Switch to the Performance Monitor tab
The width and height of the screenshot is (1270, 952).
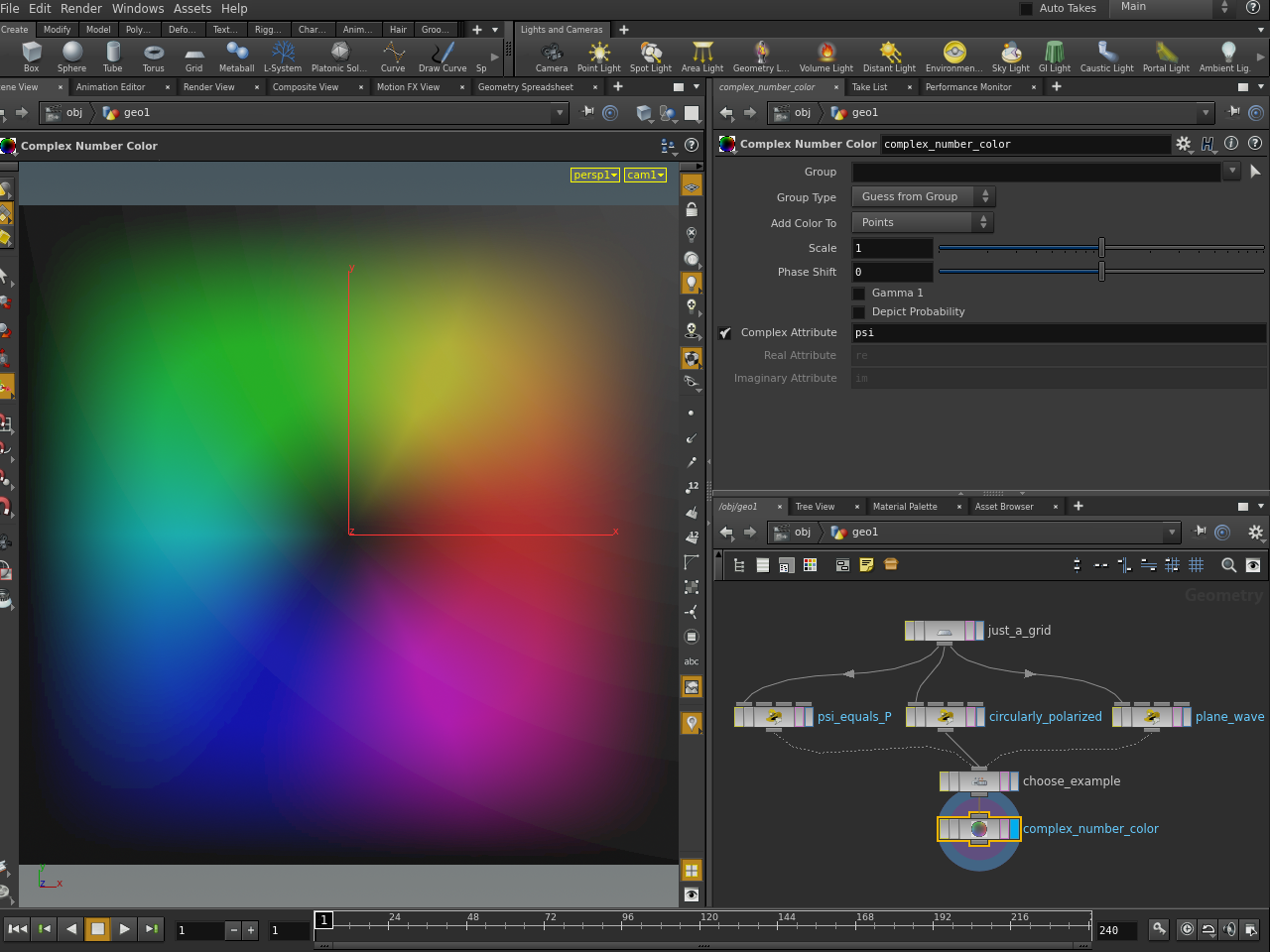(968, 87)
